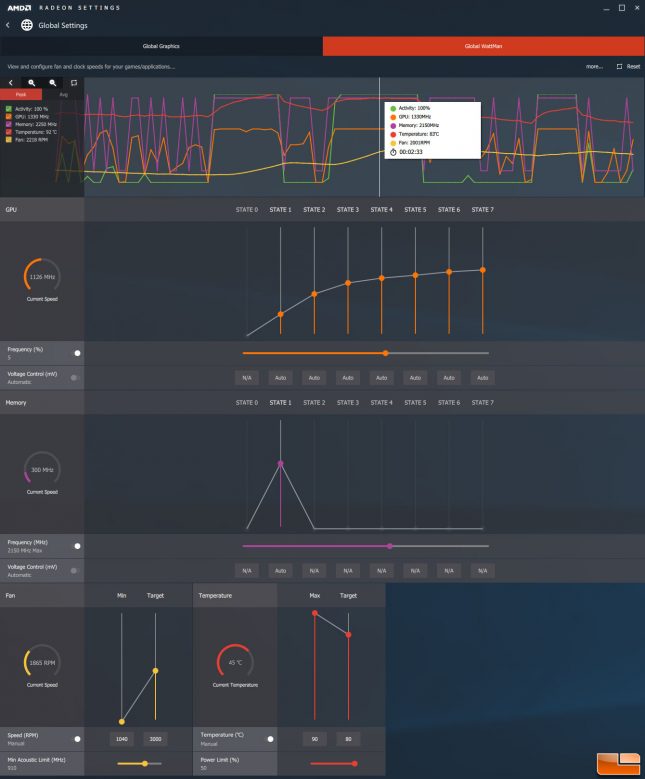Screen dimensions: 645x779
Task: Click the Fan Target speed 3000 field
Action: point(156,739)
